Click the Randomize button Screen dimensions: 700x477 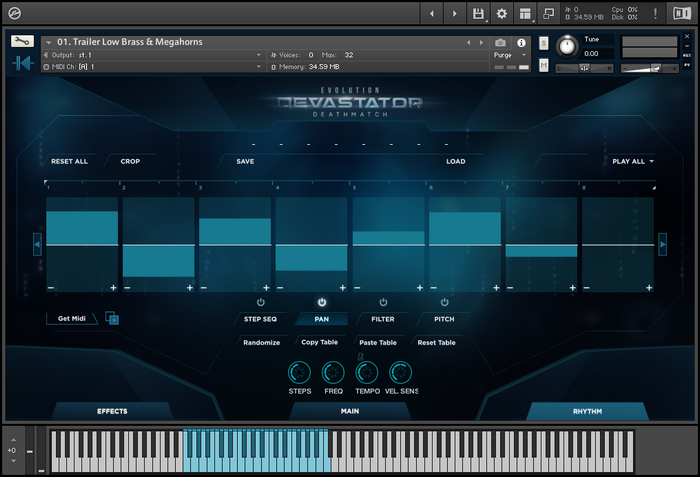(261, 342)
